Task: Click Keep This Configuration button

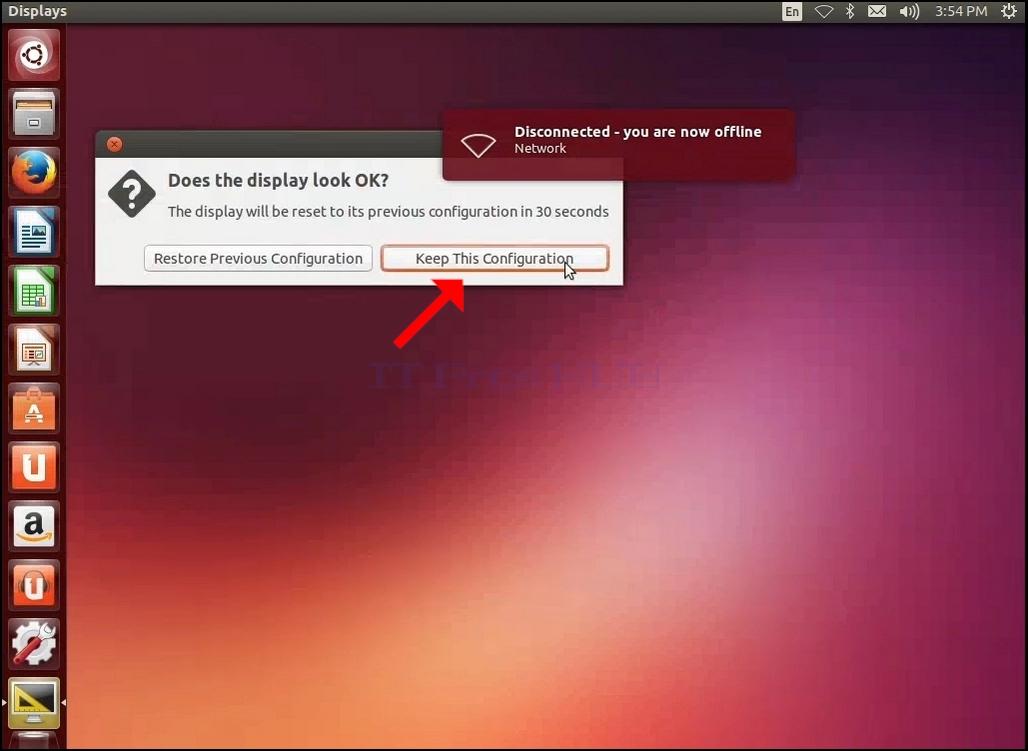Action: (495, 258)
